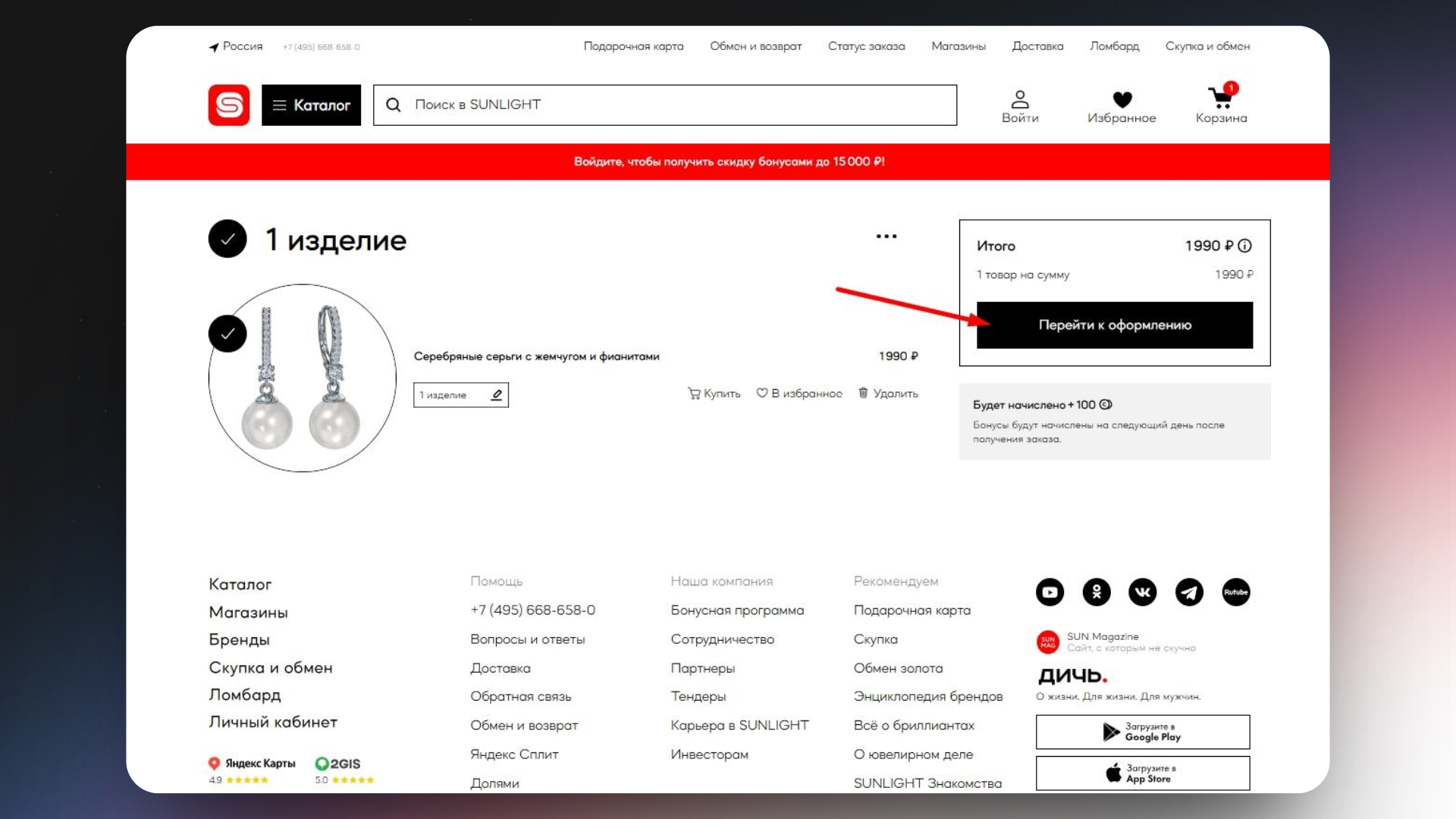This screenshot has width=1456, height=819.
Task: Click Перейти к оформлению button
Action: click(1115, 325)
